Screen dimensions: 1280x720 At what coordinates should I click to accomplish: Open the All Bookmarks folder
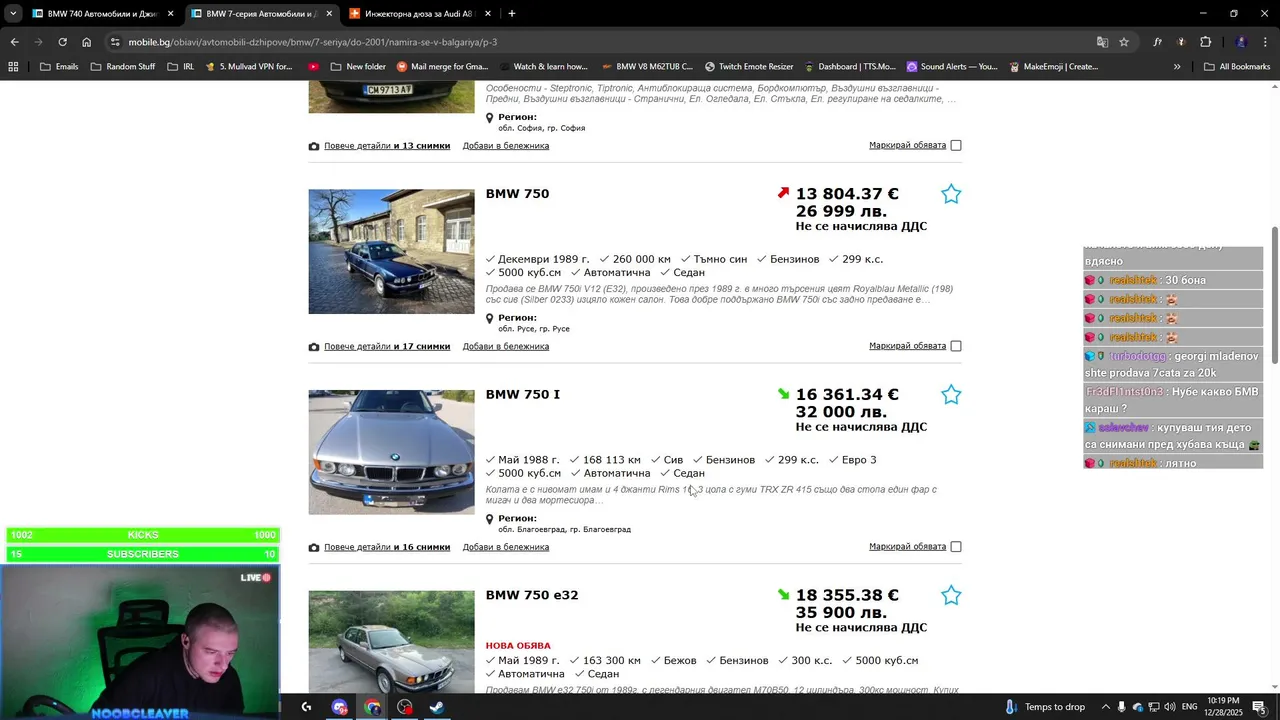click(1237, 67)
